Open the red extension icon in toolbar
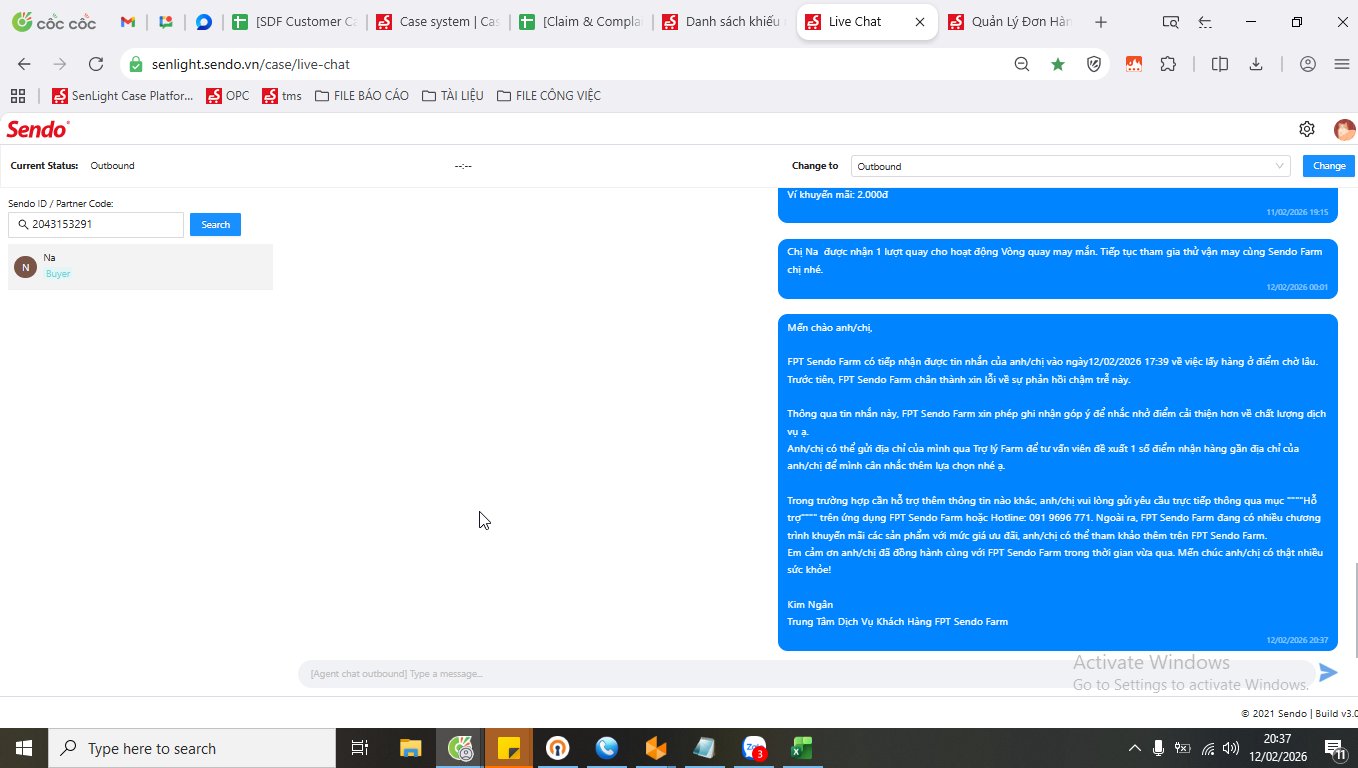The height and width of the screenshot is (768, 1358). pyautogui.click(x=1134, y=64)
